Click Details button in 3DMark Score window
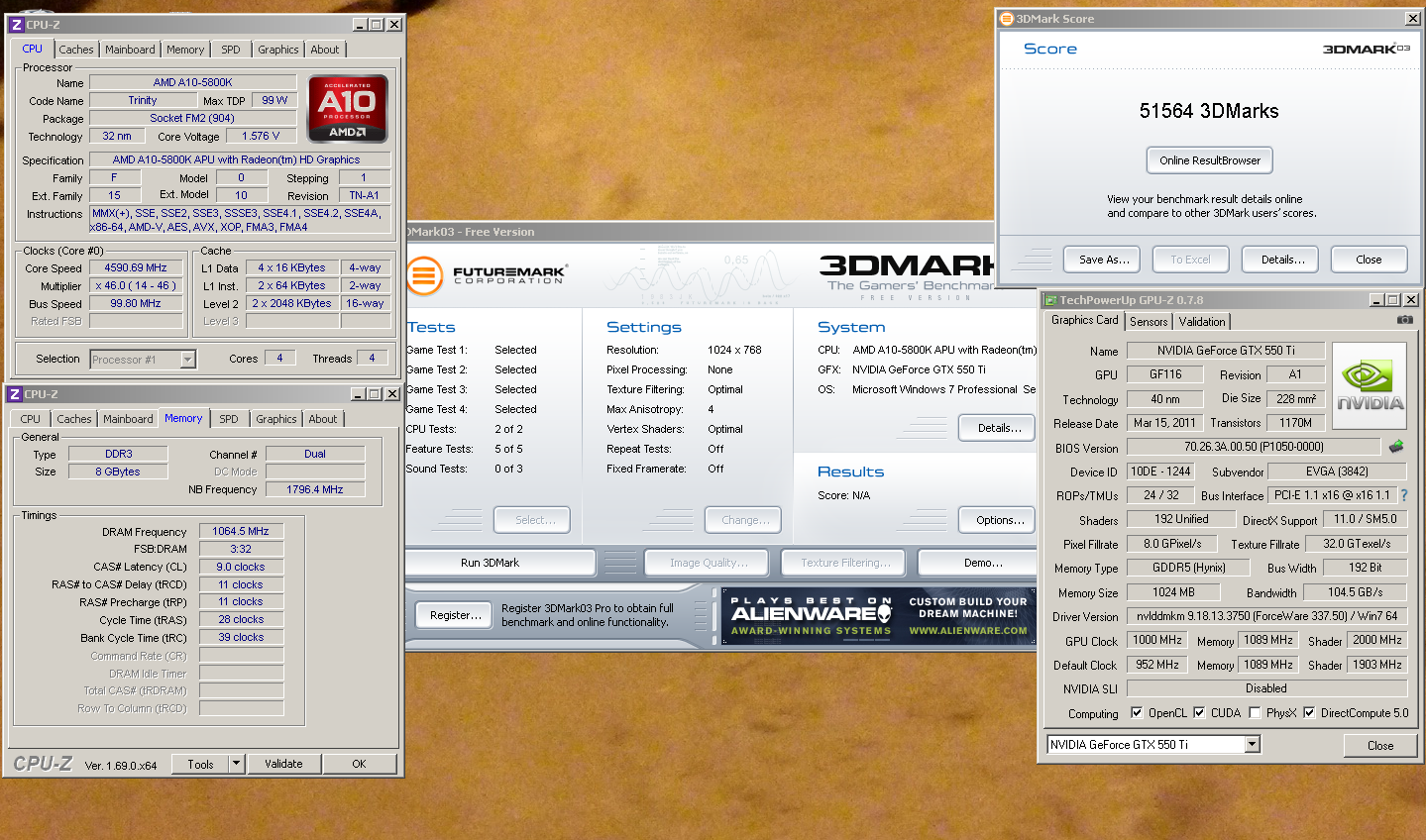The height and width of the screenshot is (840, 1426). pyautogui.click(x=1281, y=260)
